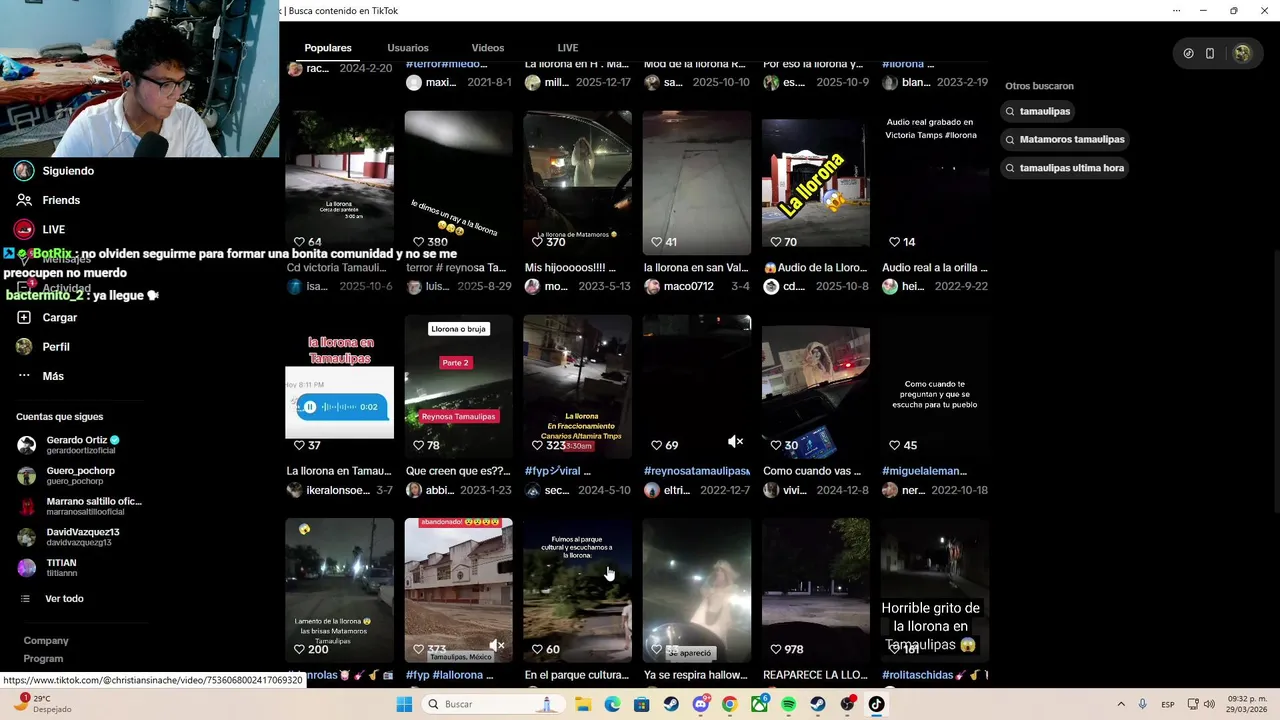The width and height of the screenshot is (1280, 720).
Task: Click the get TikTok coins icon
Action: pos(1188,54)
